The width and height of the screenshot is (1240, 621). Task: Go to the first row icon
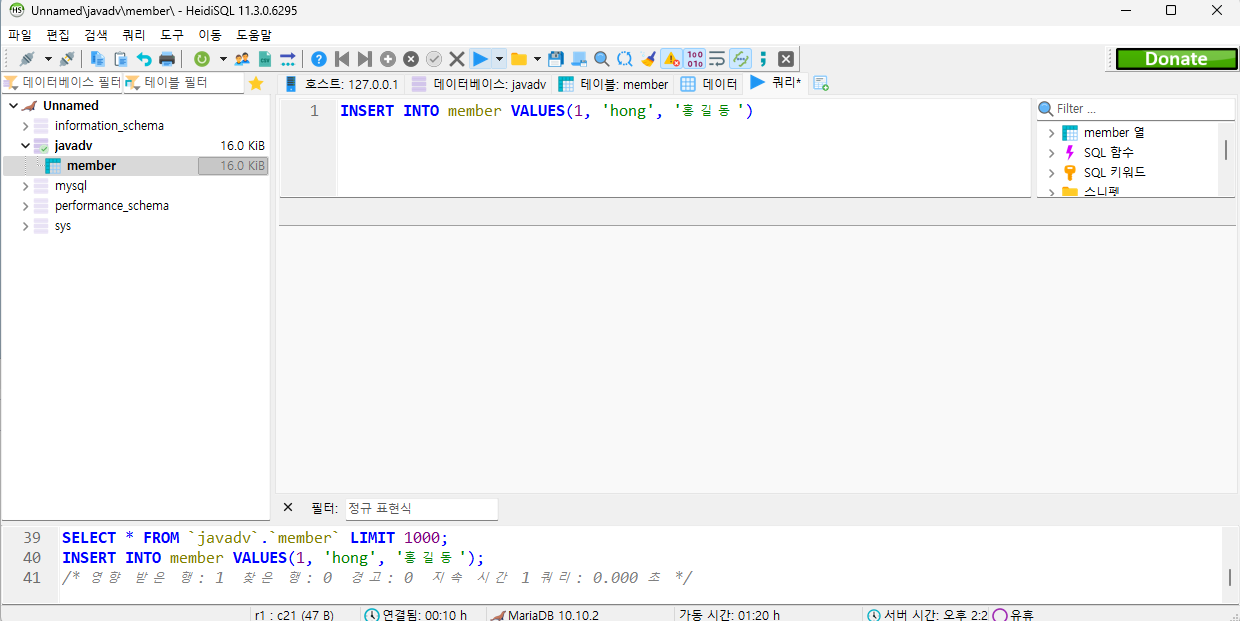tap(342, 59)
